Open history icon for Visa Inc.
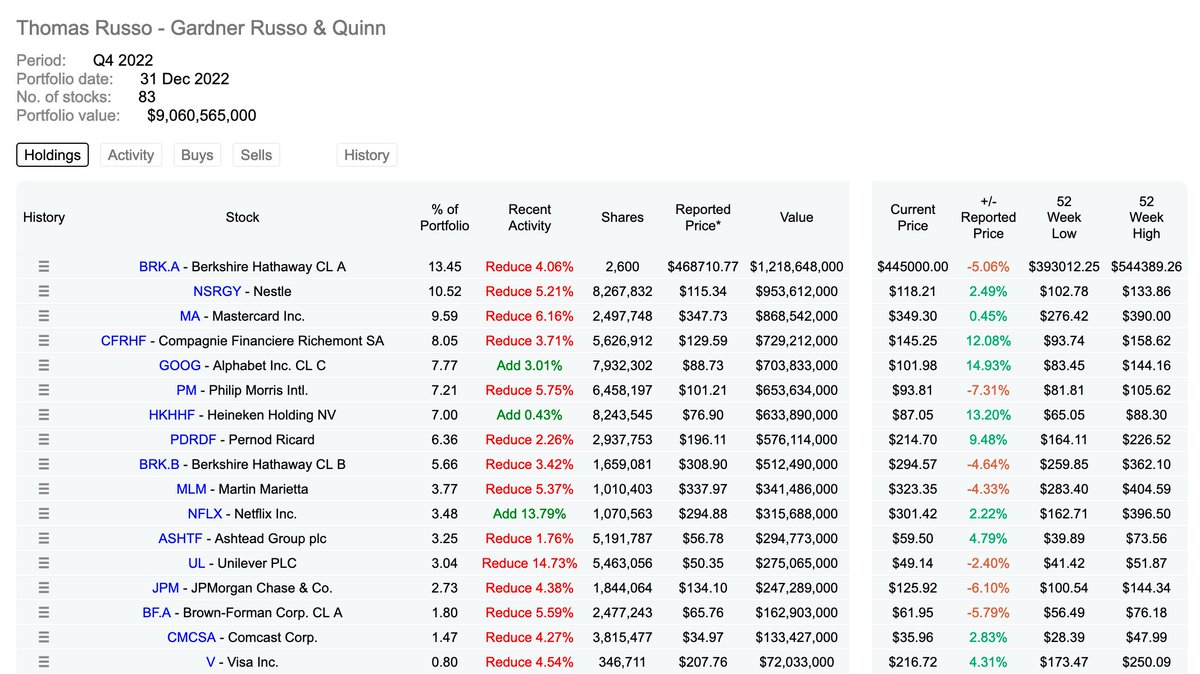The height and width of the screenshot is (674, 1200). point(44,662)
